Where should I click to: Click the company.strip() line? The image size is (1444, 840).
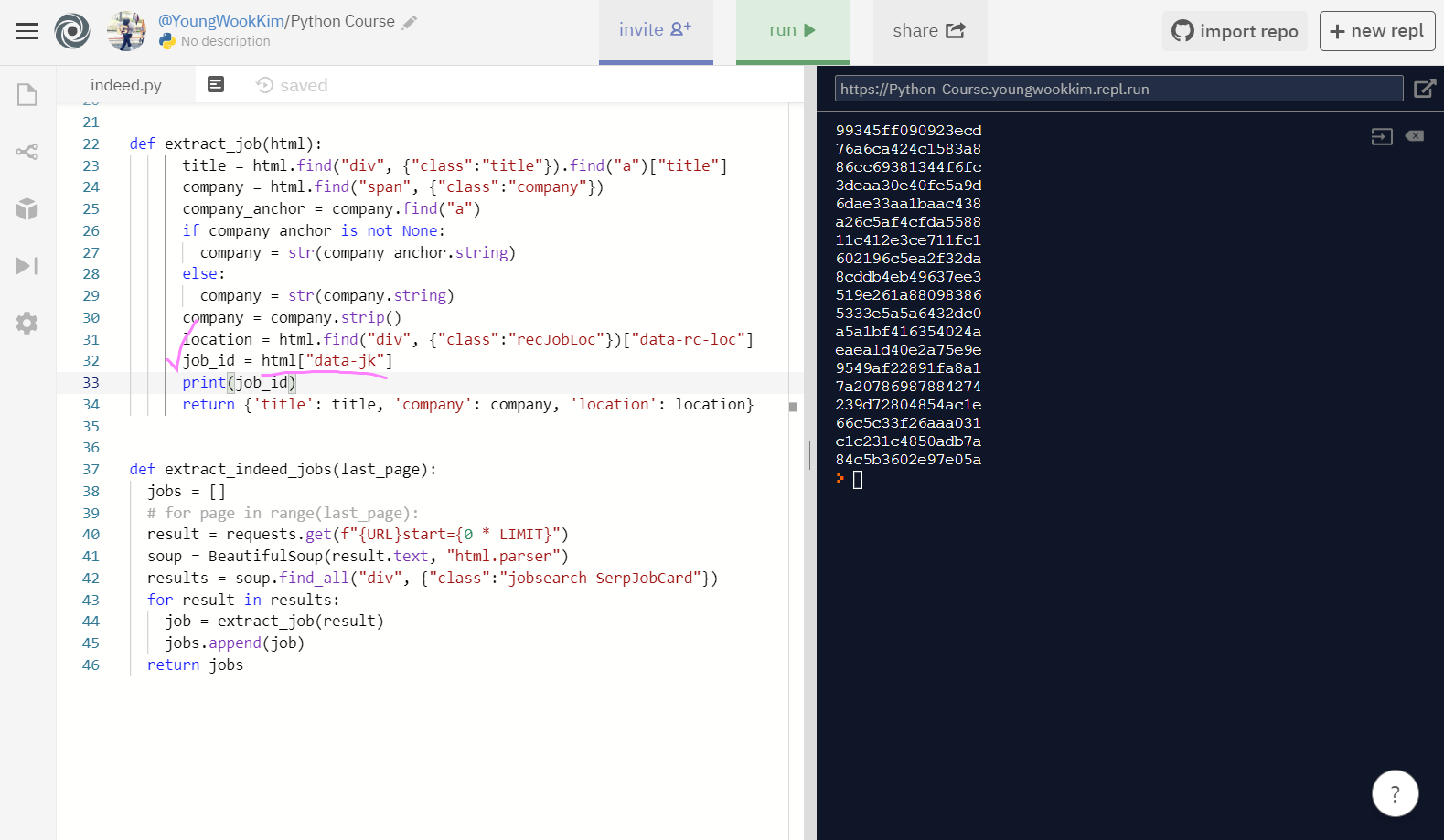click(x=292, y=317)
